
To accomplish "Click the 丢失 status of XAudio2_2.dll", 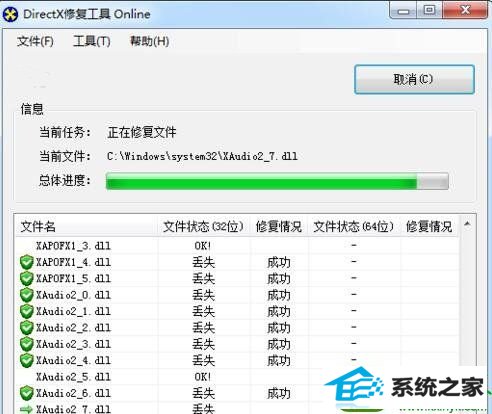I will pos(204,328).
